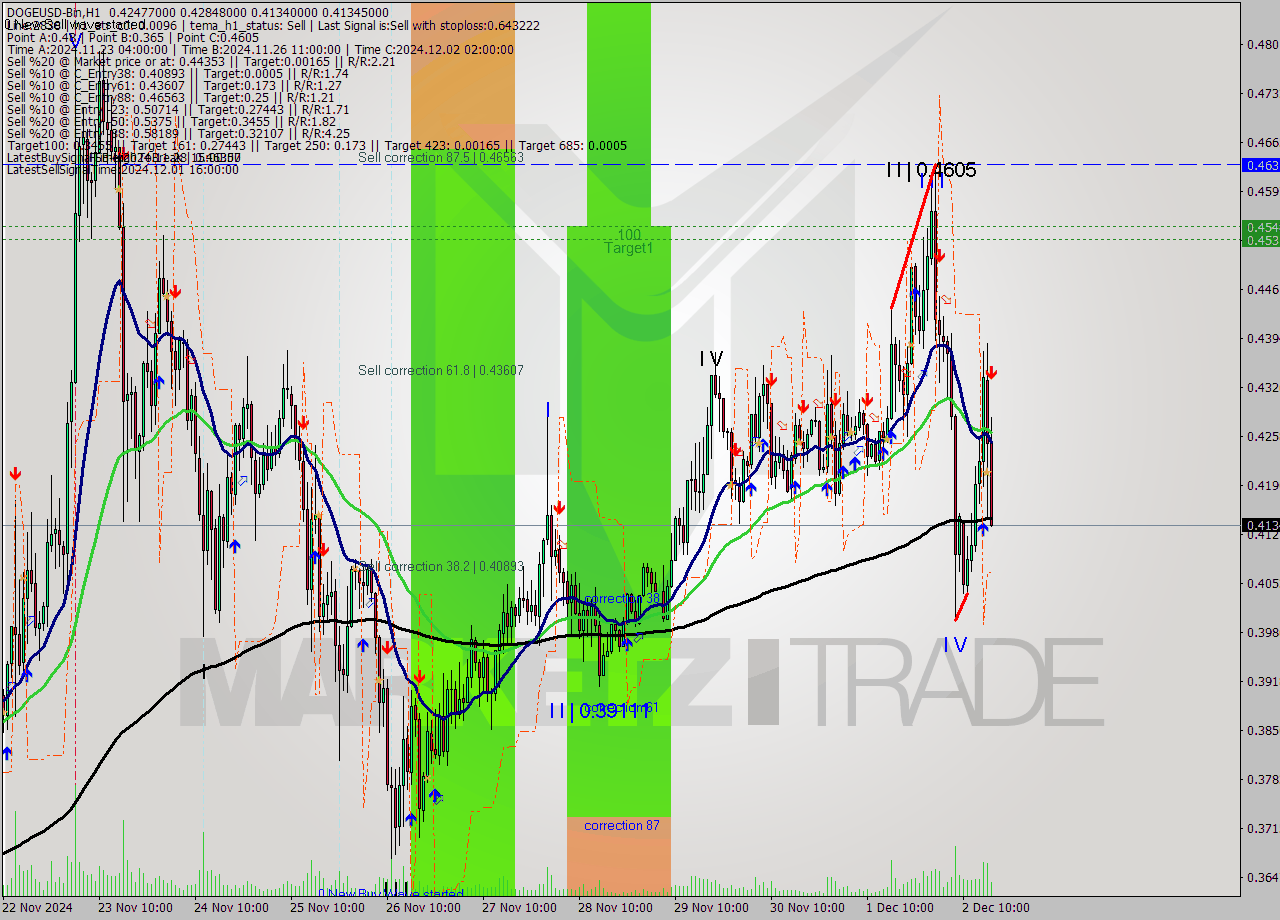Click the blue 0.463 price tag on the axis
Screen dimensions: 1280x920
(1260, 165)
